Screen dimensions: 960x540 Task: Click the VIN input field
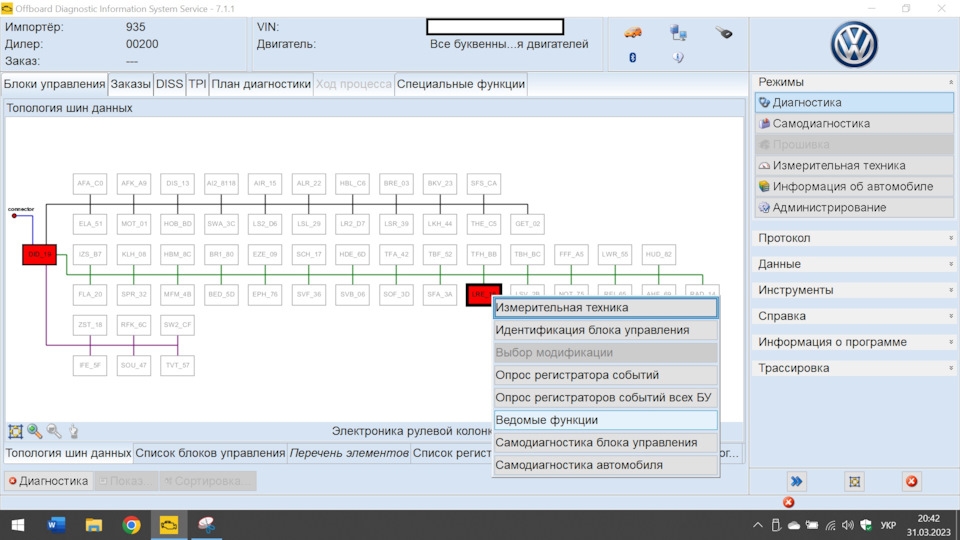pos(495,27)
